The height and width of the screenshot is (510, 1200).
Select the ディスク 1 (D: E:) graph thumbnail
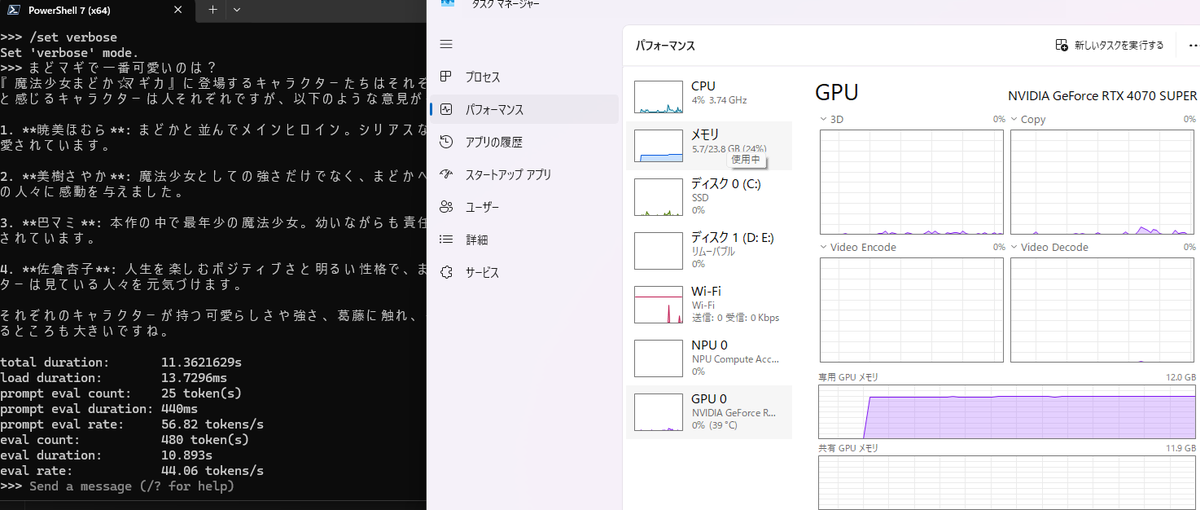[658, 251]
